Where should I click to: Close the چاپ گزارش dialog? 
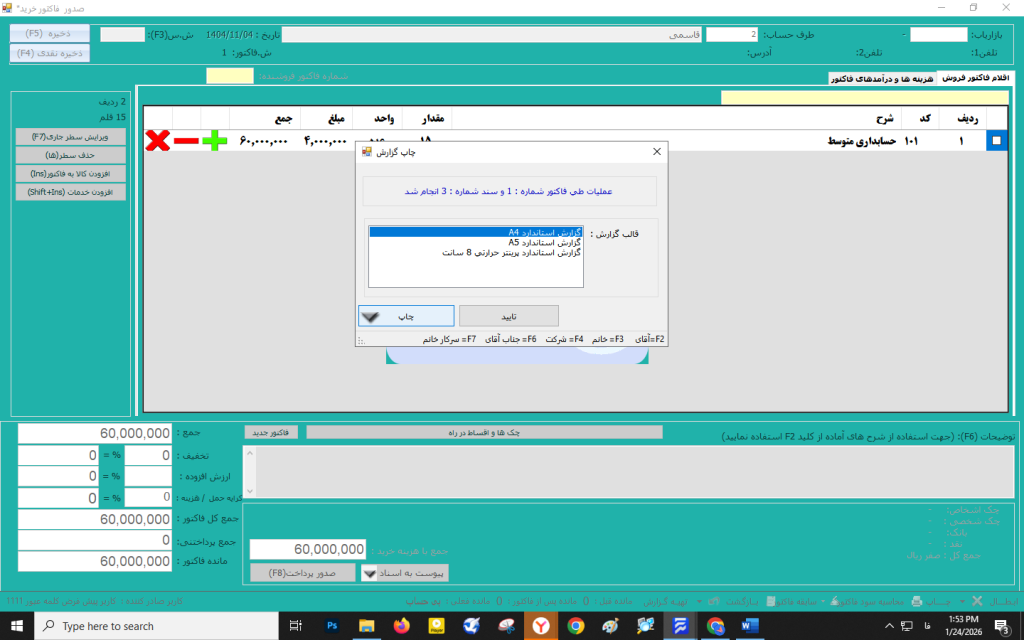coord(657,152)
